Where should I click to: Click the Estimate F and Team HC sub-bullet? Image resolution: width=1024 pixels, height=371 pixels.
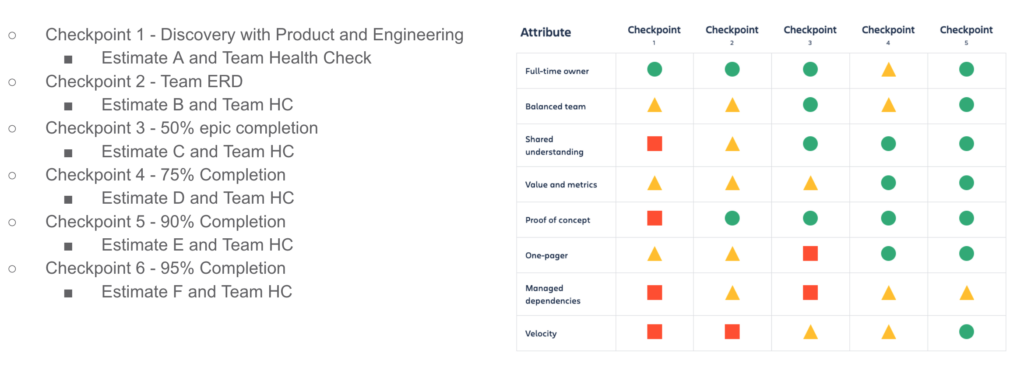pyautogui.click(x=197, y=291)
